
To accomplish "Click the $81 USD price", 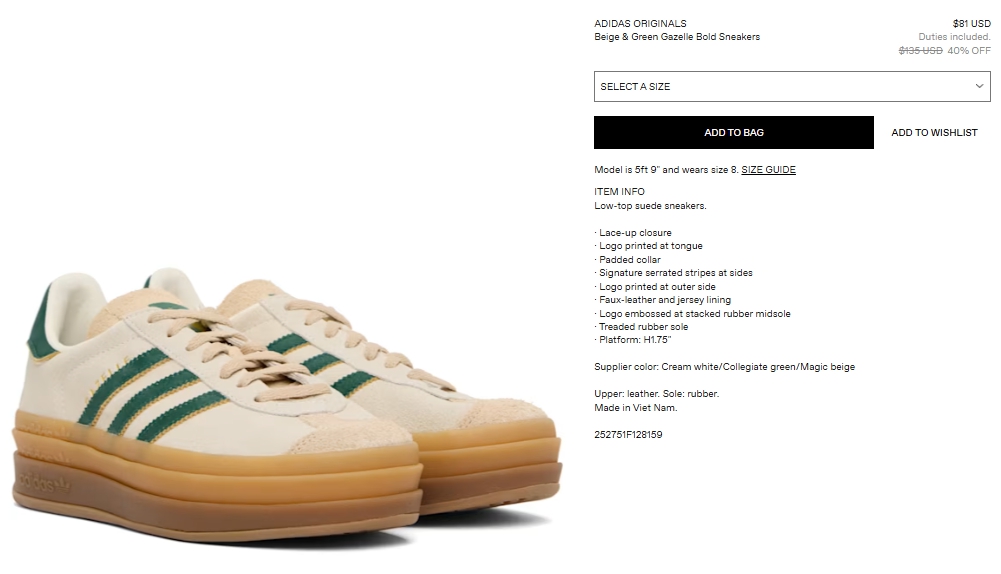I will click(972, 24).
